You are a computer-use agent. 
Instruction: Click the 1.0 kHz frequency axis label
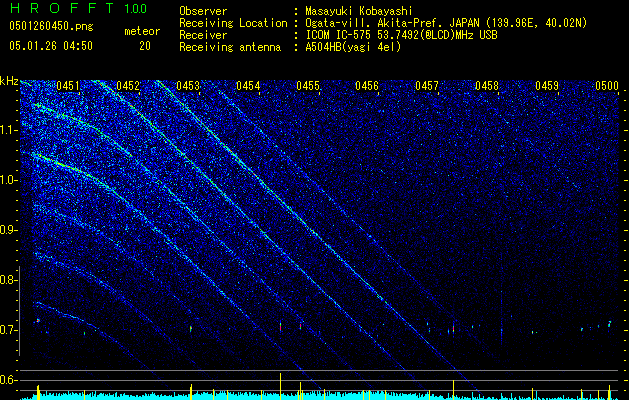coord(8,180)
